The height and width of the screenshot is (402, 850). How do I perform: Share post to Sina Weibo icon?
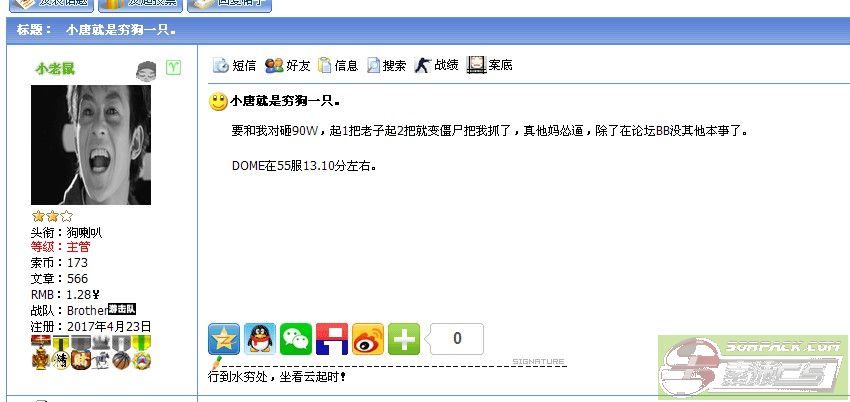click(368, 339)
